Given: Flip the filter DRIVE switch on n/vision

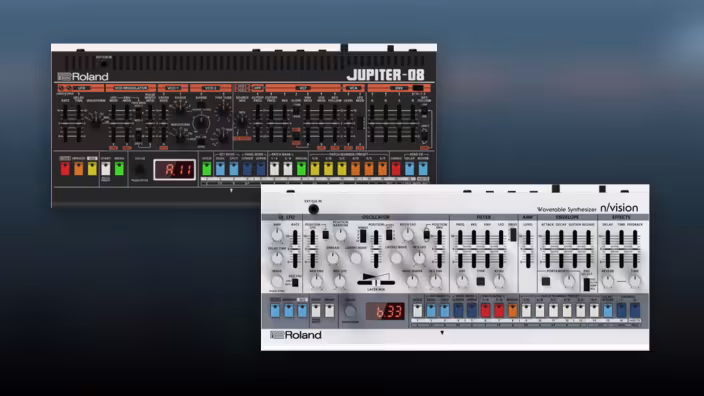Looking at the screenshot, I should 513,234.
